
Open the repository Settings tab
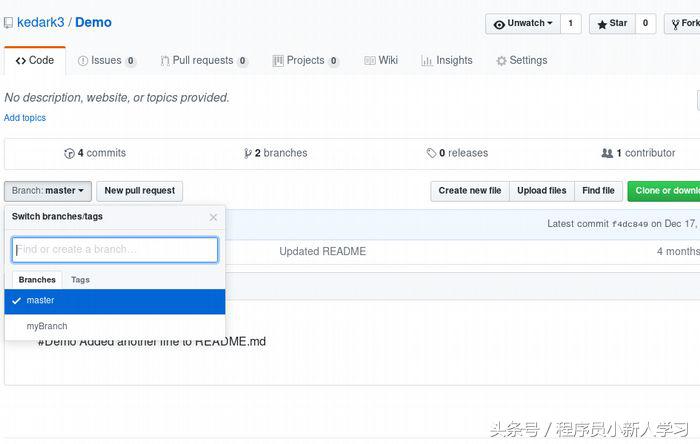[521, 60]
